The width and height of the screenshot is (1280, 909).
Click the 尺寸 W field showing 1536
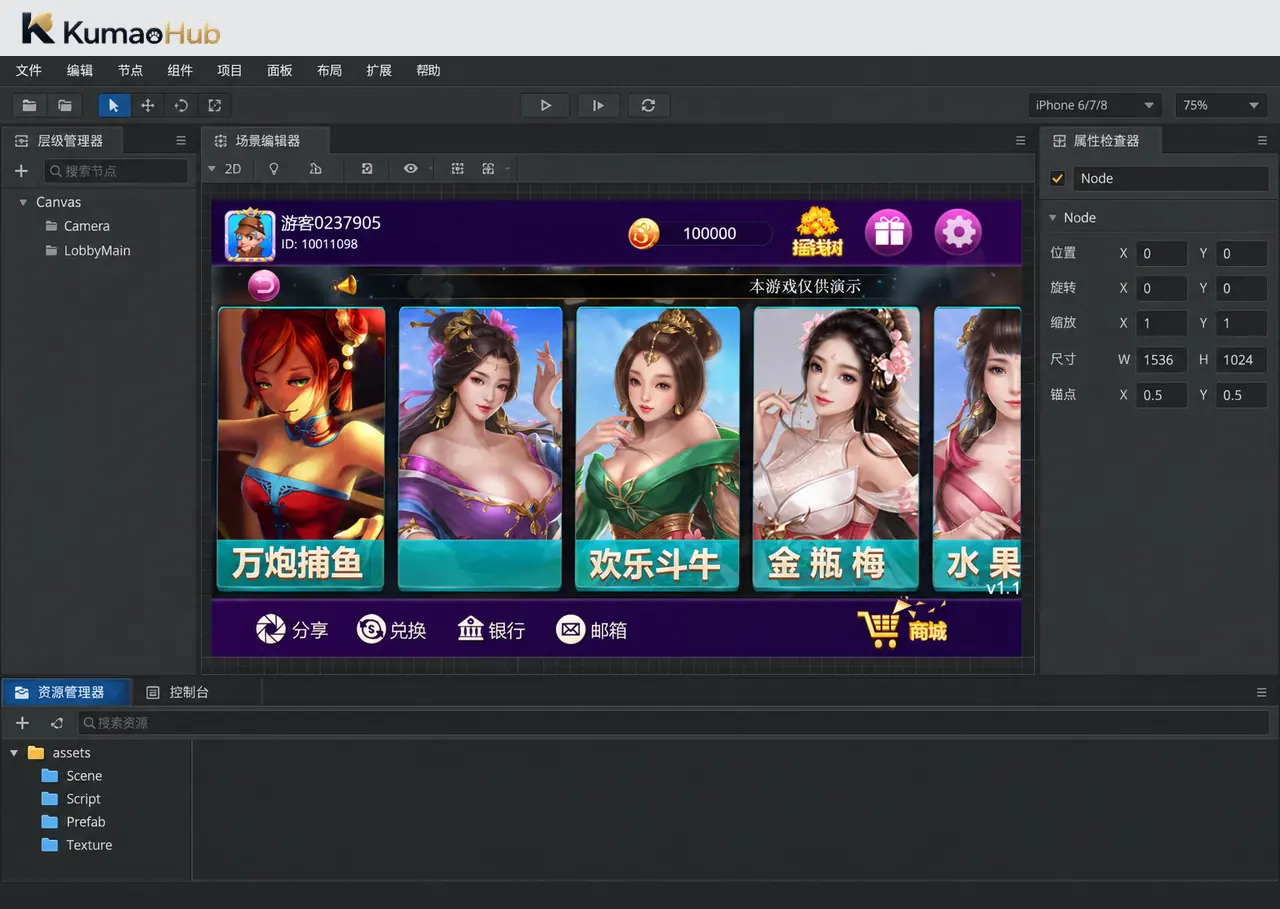point(1161,360)
